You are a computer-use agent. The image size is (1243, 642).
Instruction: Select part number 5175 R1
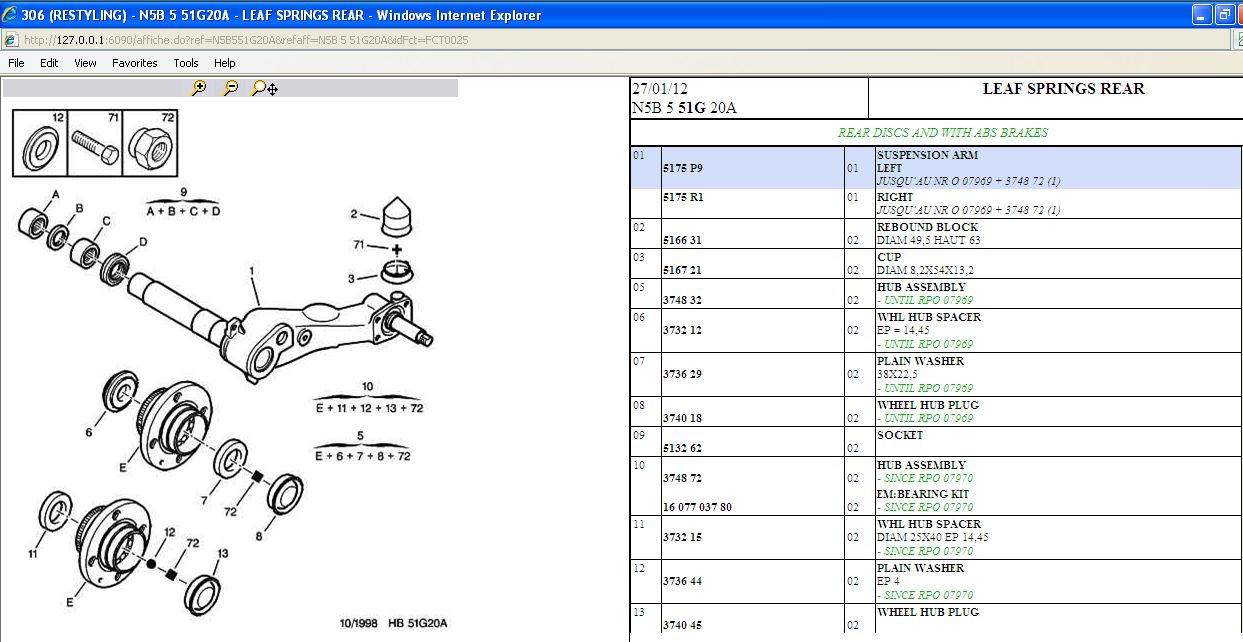683,197
